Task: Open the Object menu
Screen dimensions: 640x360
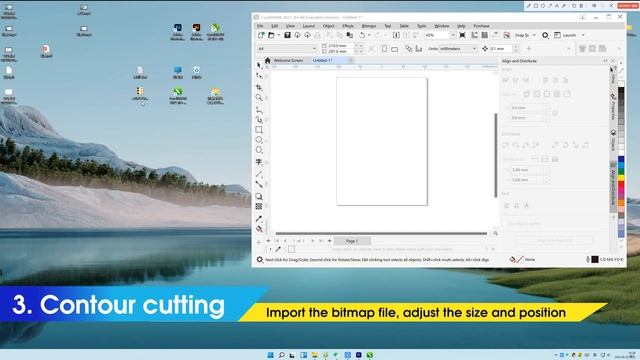Action: (x=329, y=26)
